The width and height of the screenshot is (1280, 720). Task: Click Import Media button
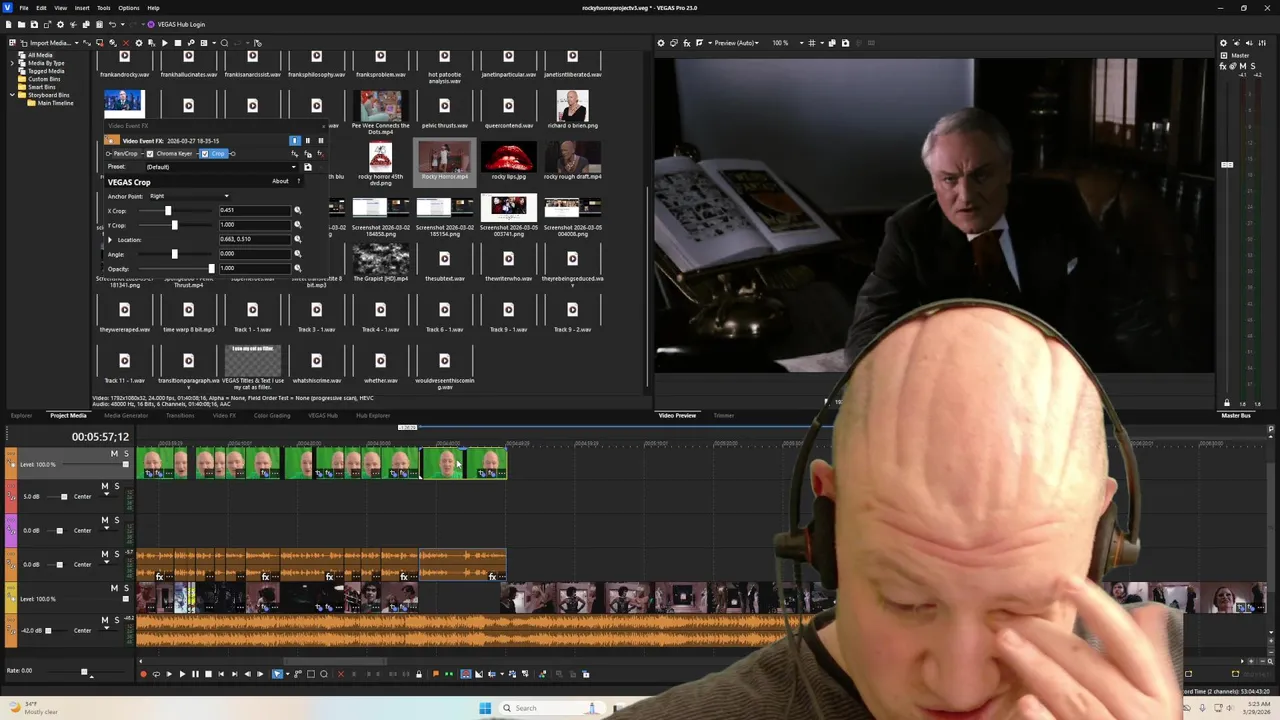(46, 43)
